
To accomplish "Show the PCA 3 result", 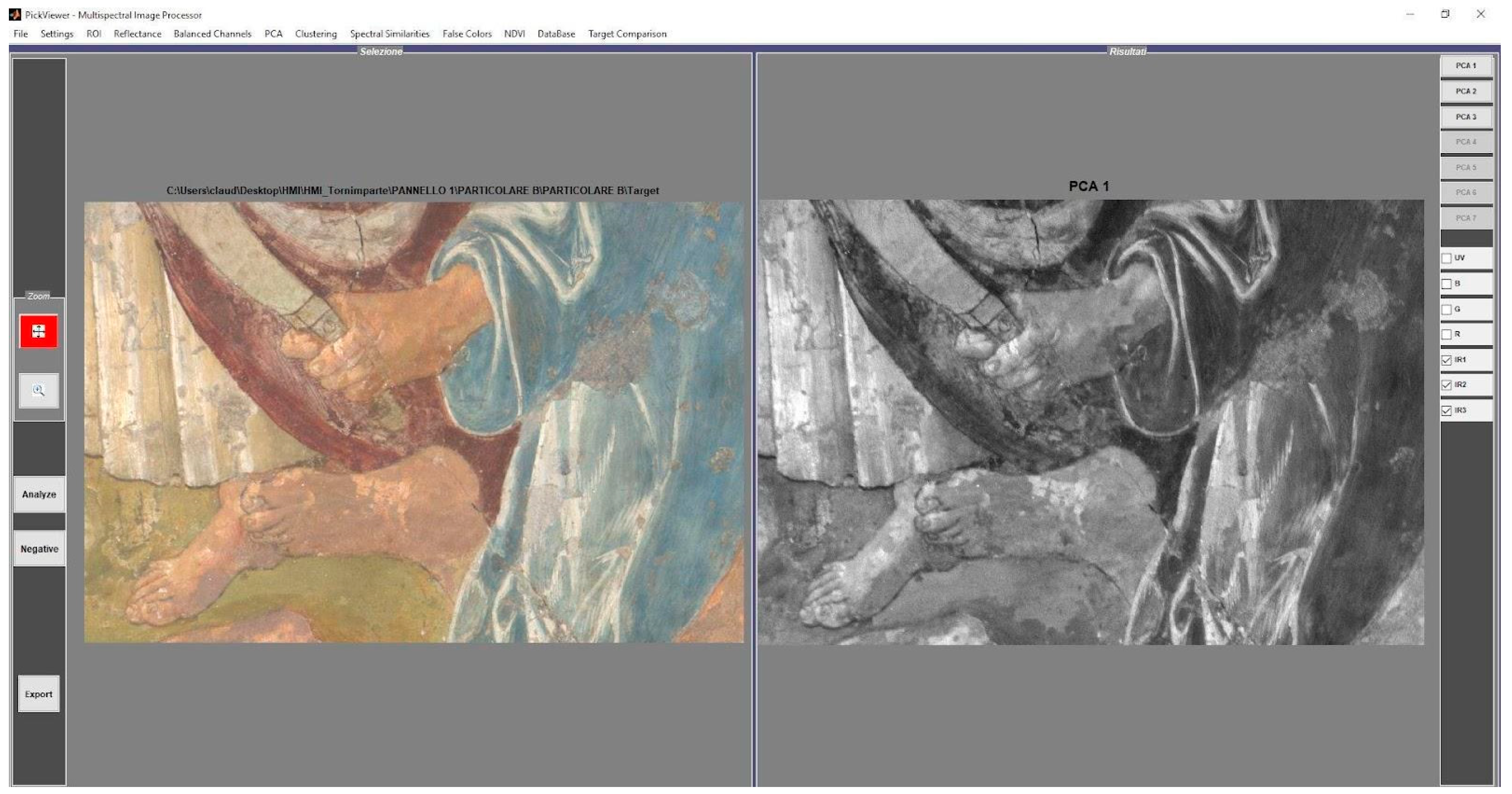I will click(1466, 117).
